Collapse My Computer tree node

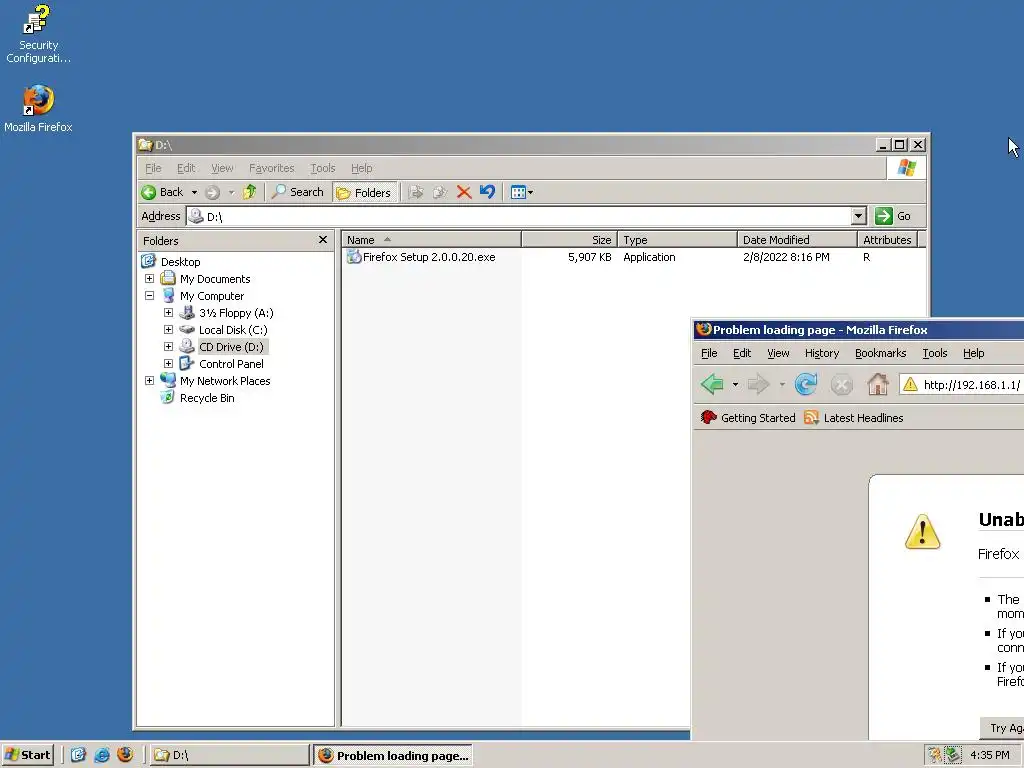tap(150, 296)
